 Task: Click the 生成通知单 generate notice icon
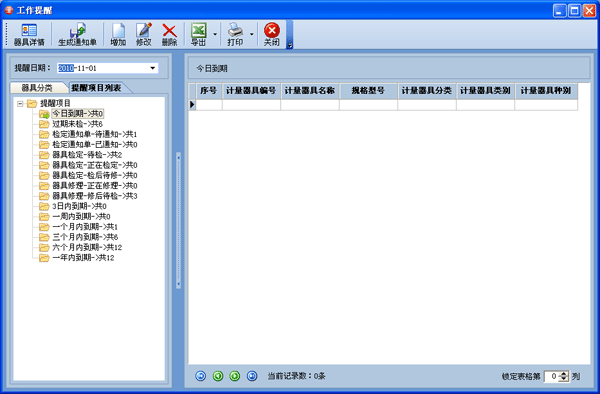[77, 34]
